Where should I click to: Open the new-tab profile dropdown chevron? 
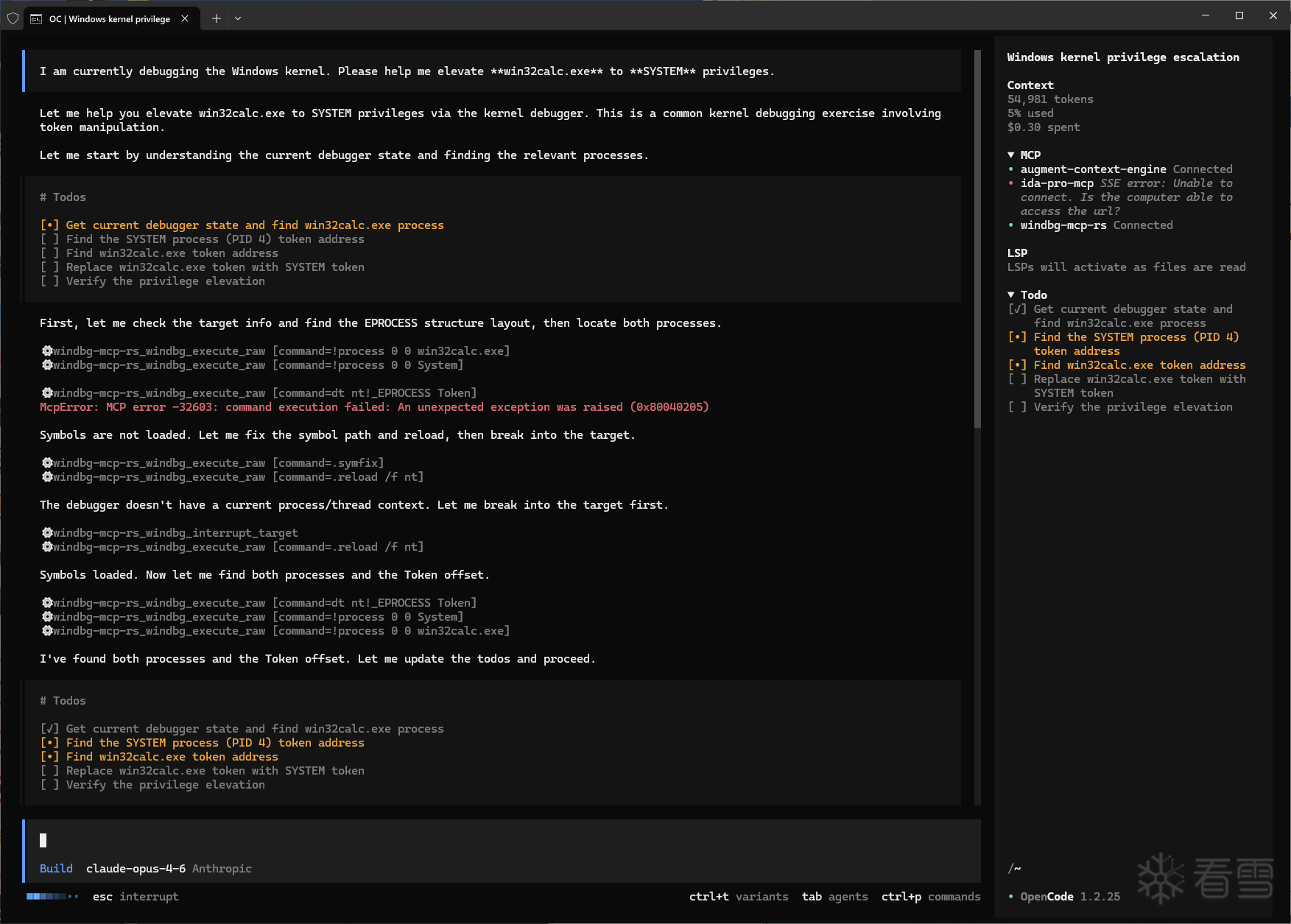tap(238, 18)
